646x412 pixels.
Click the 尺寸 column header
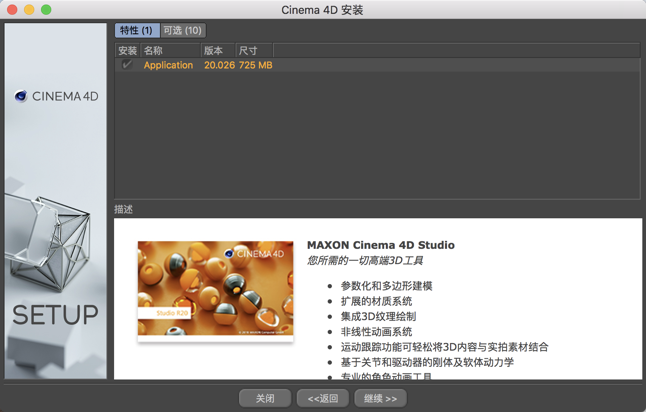[254, 51]
